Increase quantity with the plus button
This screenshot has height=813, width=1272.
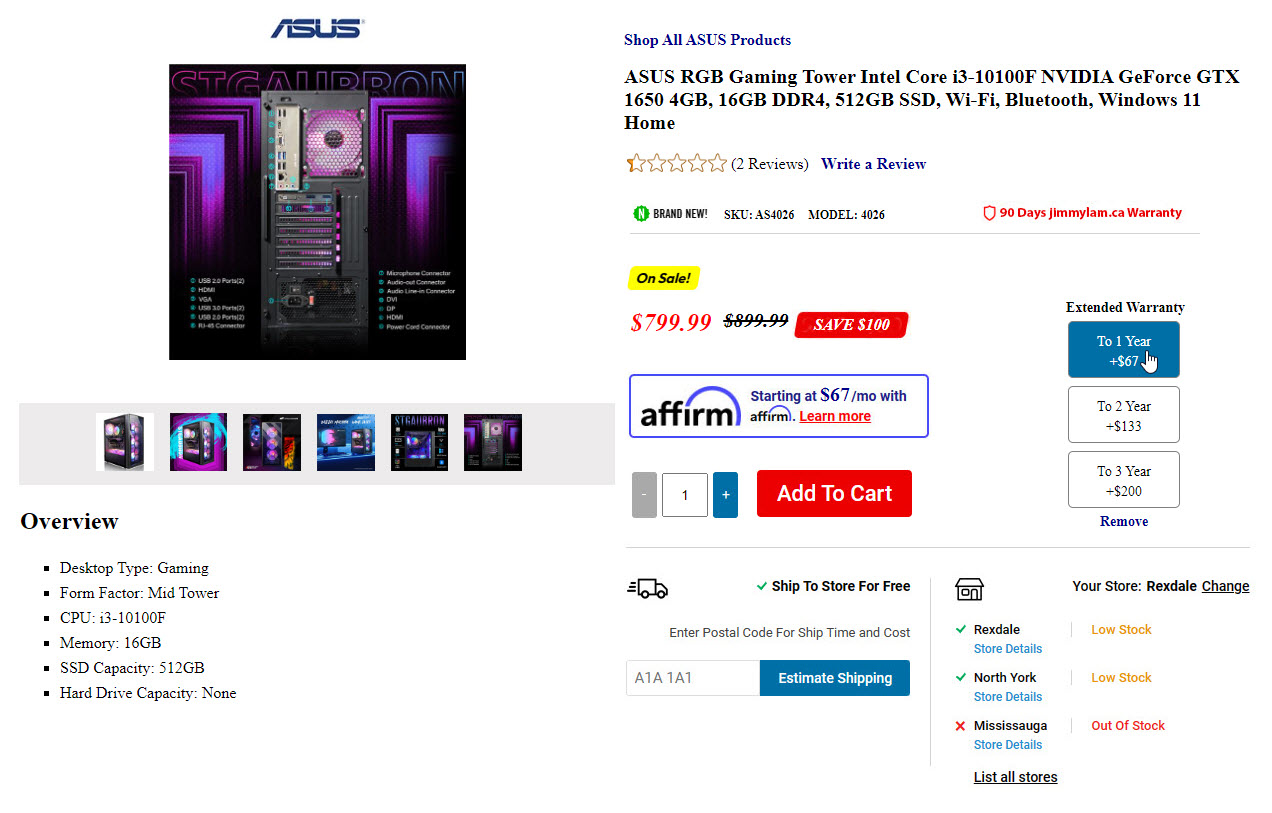(725, 495)
